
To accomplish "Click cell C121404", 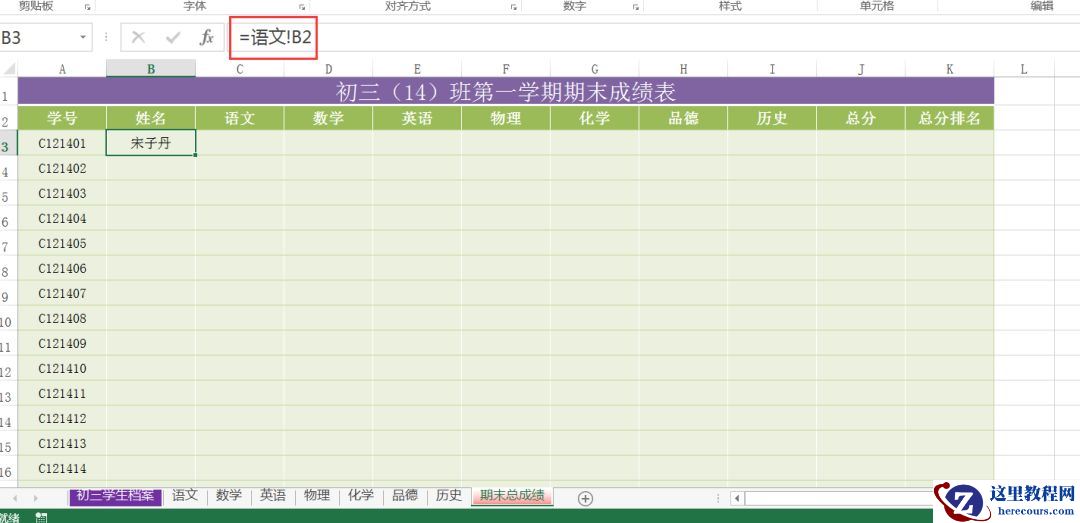I will click(62, 218).
